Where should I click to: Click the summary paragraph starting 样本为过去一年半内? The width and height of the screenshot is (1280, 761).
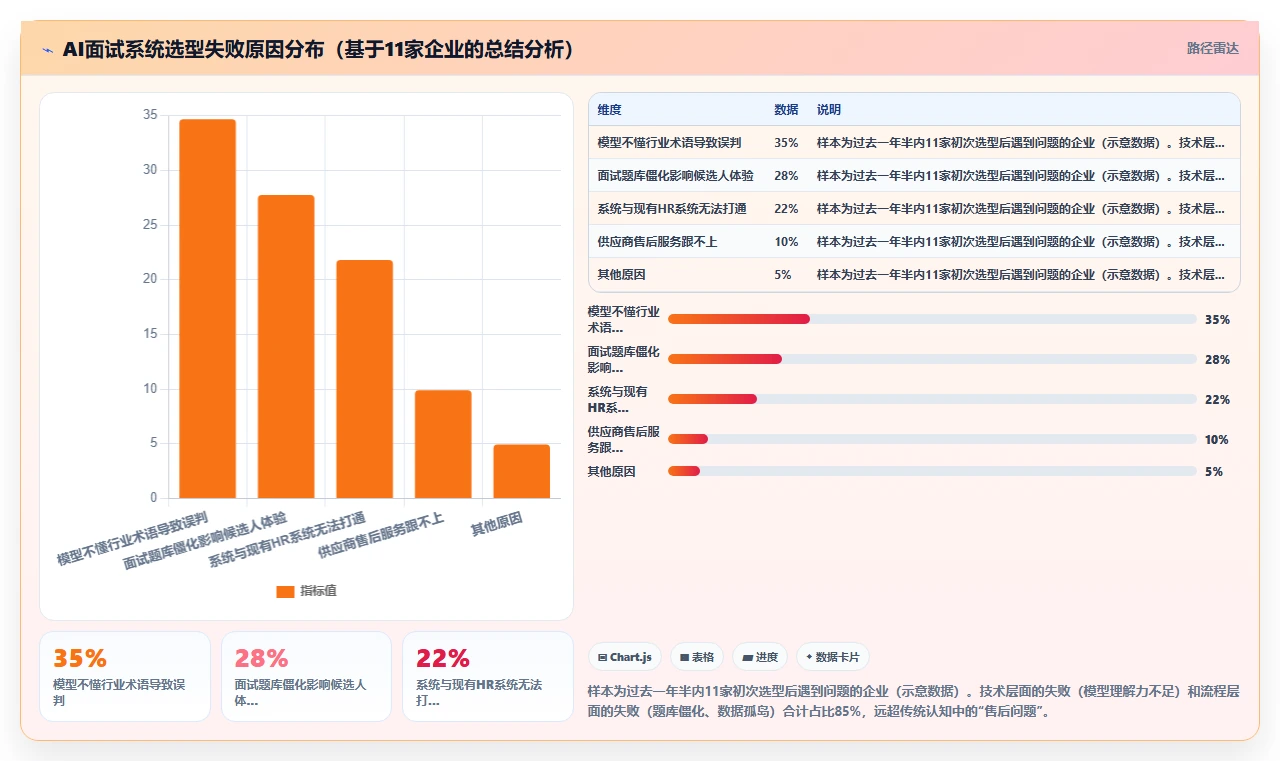coord(913,702)
